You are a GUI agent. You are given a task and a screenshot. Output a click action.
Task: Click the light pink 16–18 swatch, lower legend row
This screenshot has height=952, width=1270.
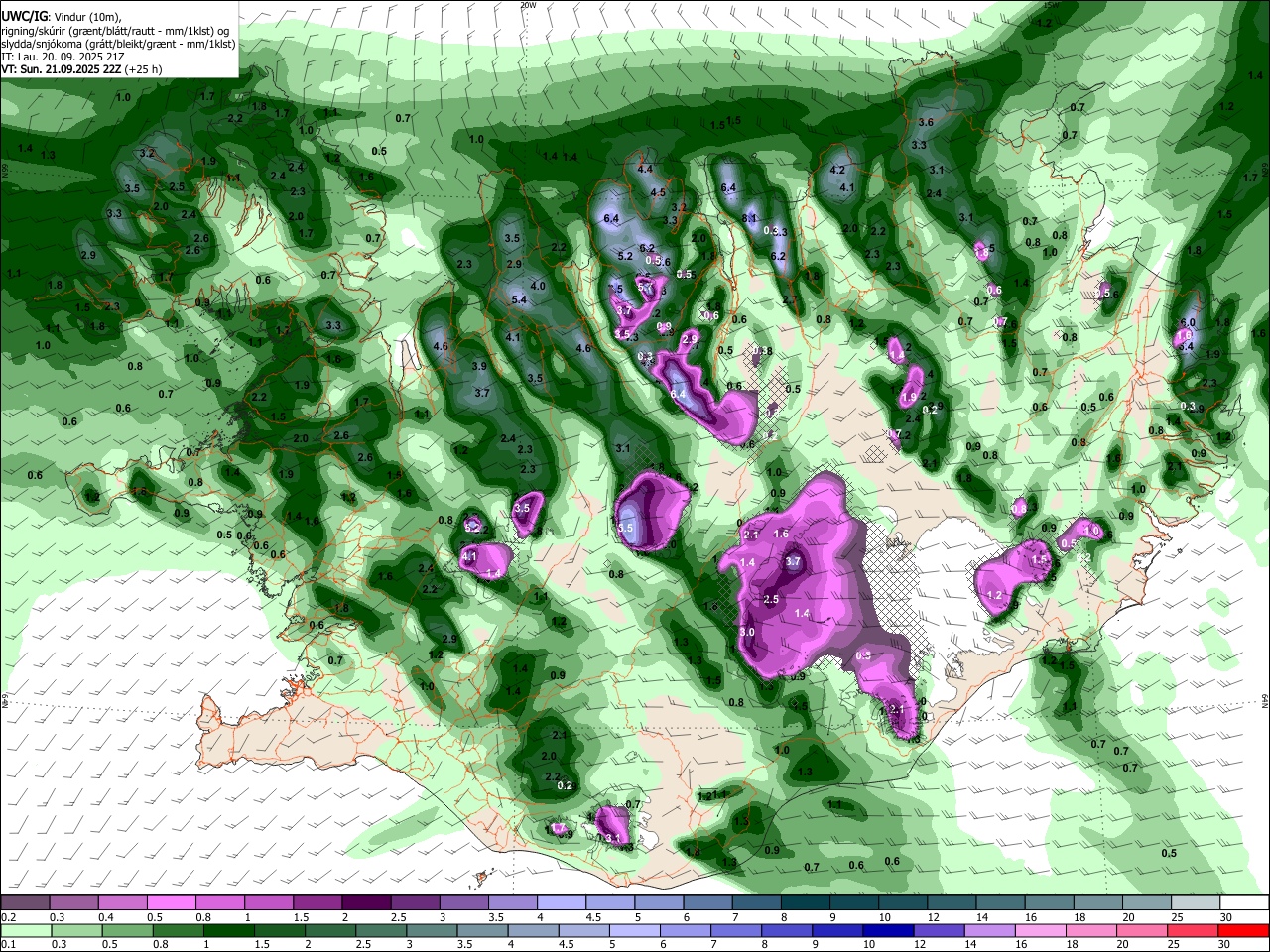pos(1040,931)
